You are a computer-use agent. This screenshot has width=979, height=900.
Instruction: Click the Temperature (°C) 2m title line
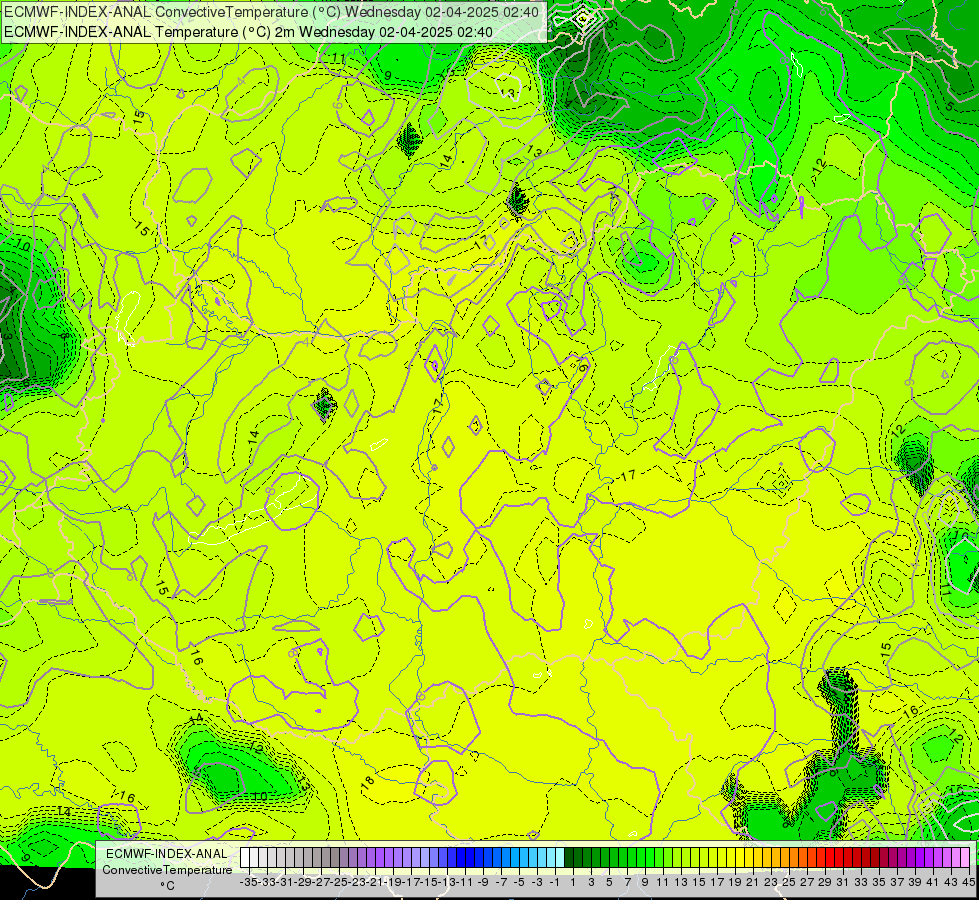pos(248,32)
